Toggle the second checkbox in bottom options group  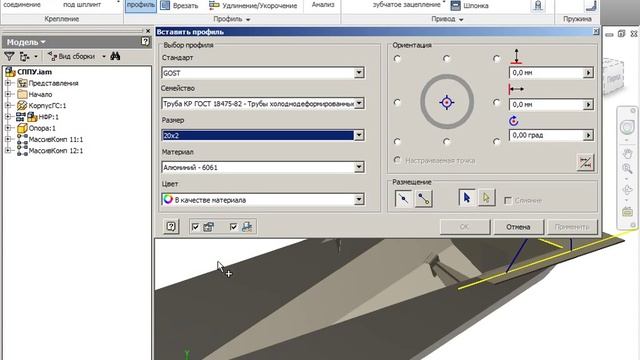coord(233,227)
